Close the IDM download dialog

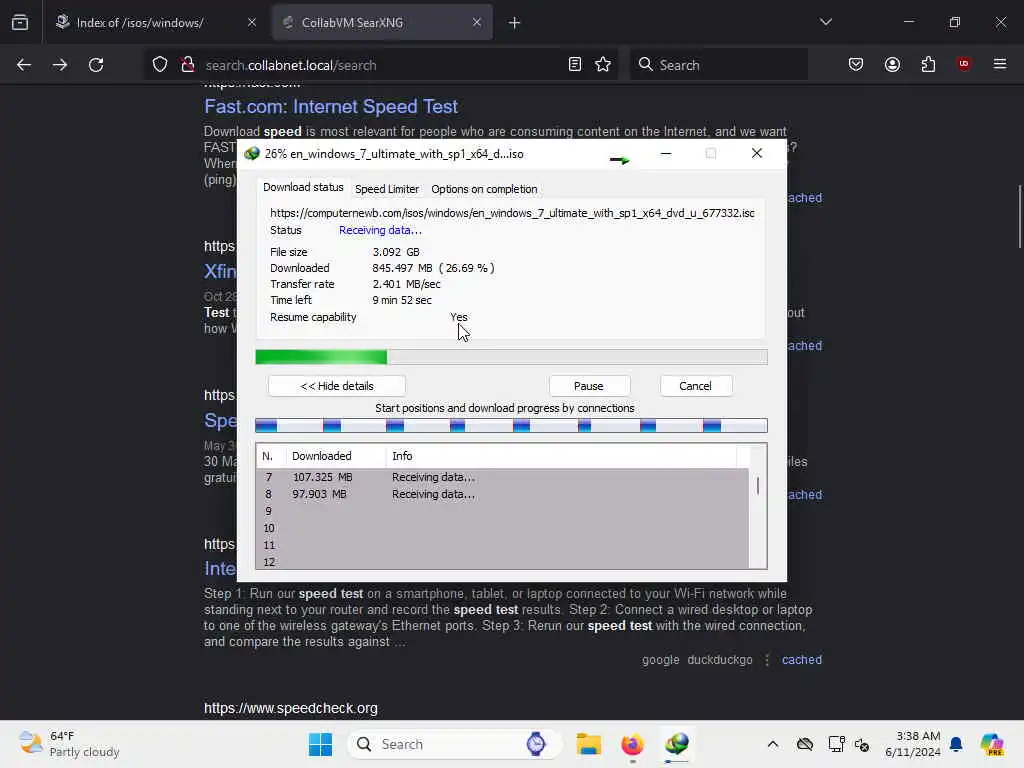757,153
